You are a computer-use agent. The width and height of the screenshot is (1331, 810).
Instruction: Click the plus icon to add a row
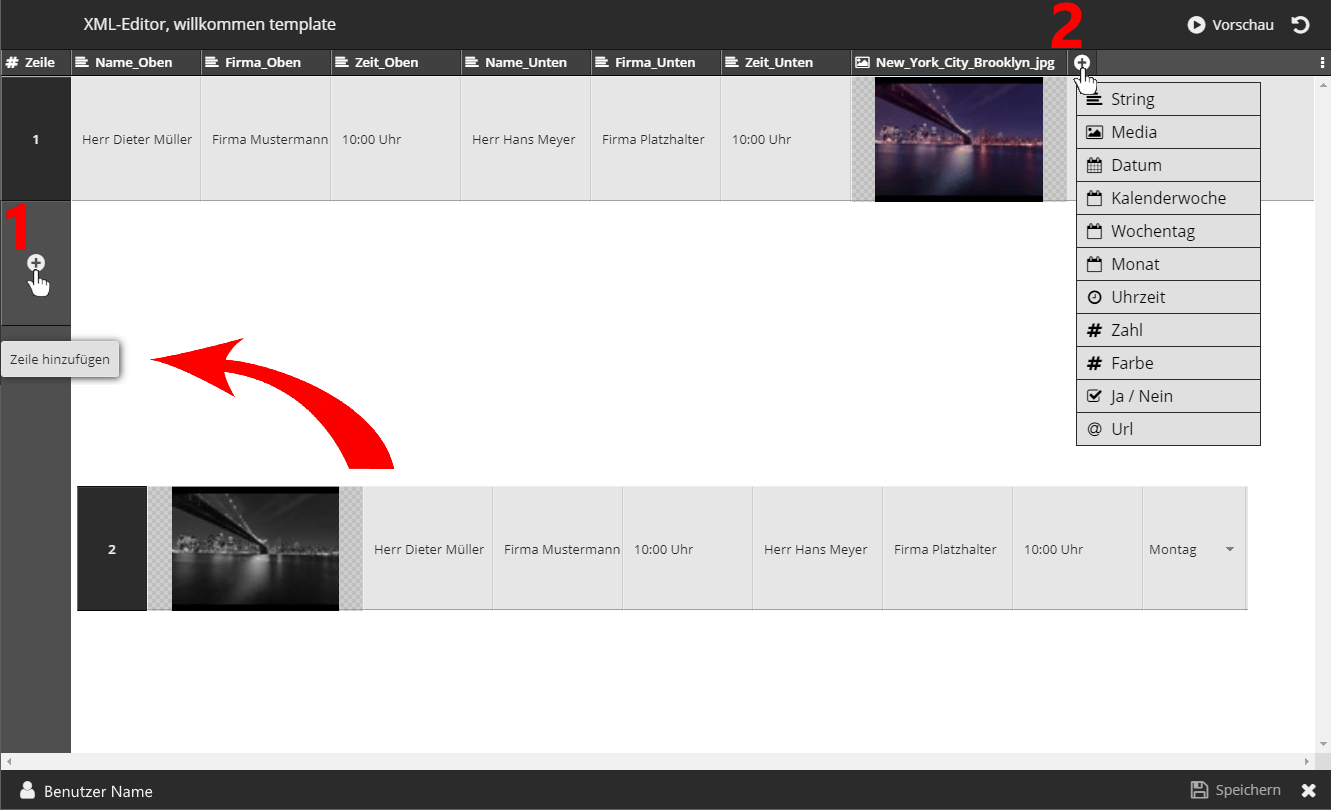pyautogui.click(x=36, y=263)
